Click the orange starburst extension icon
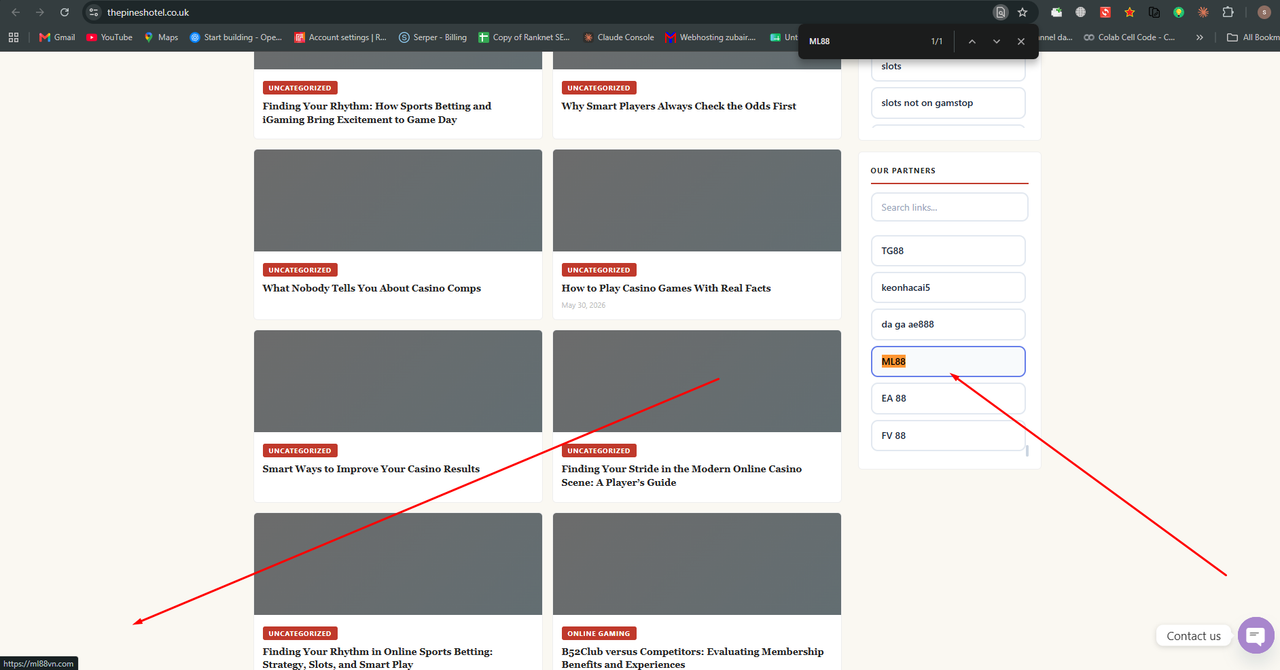 [x=1203, y=12]
